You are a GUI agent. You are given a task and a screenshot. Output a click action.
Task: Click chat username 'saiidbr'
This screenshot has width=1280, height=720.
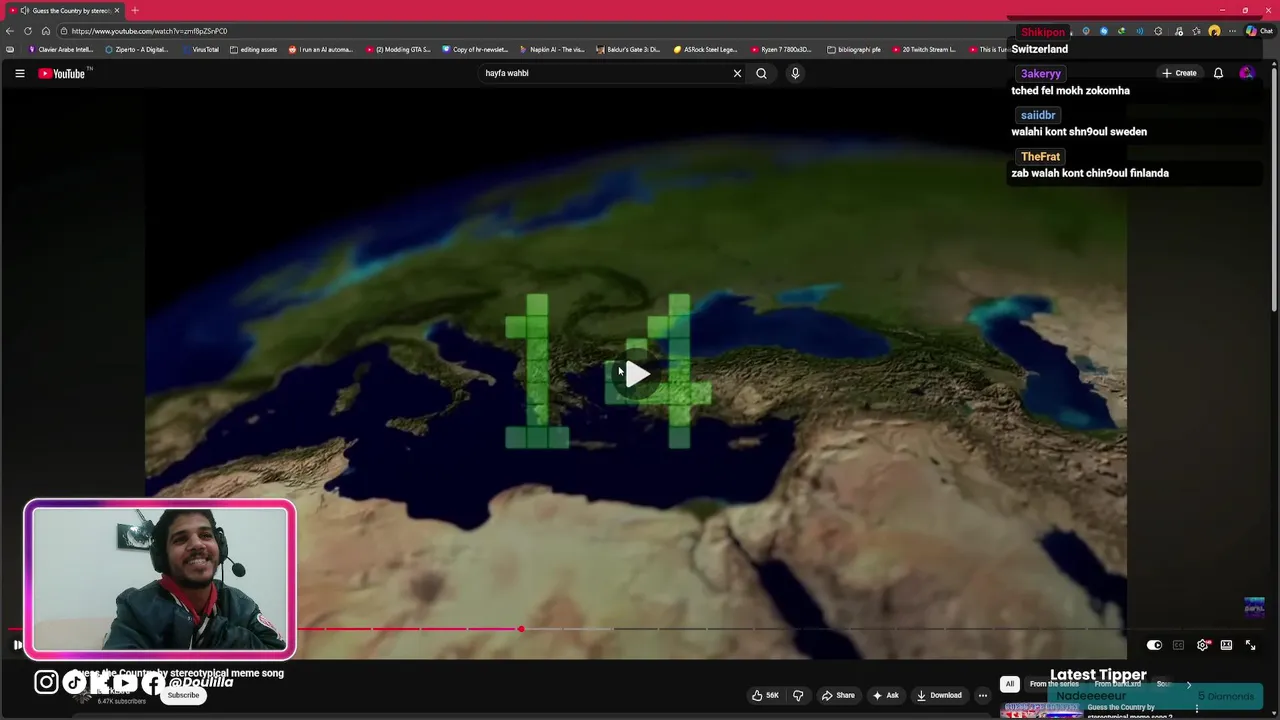click(x=1038, y=115)
